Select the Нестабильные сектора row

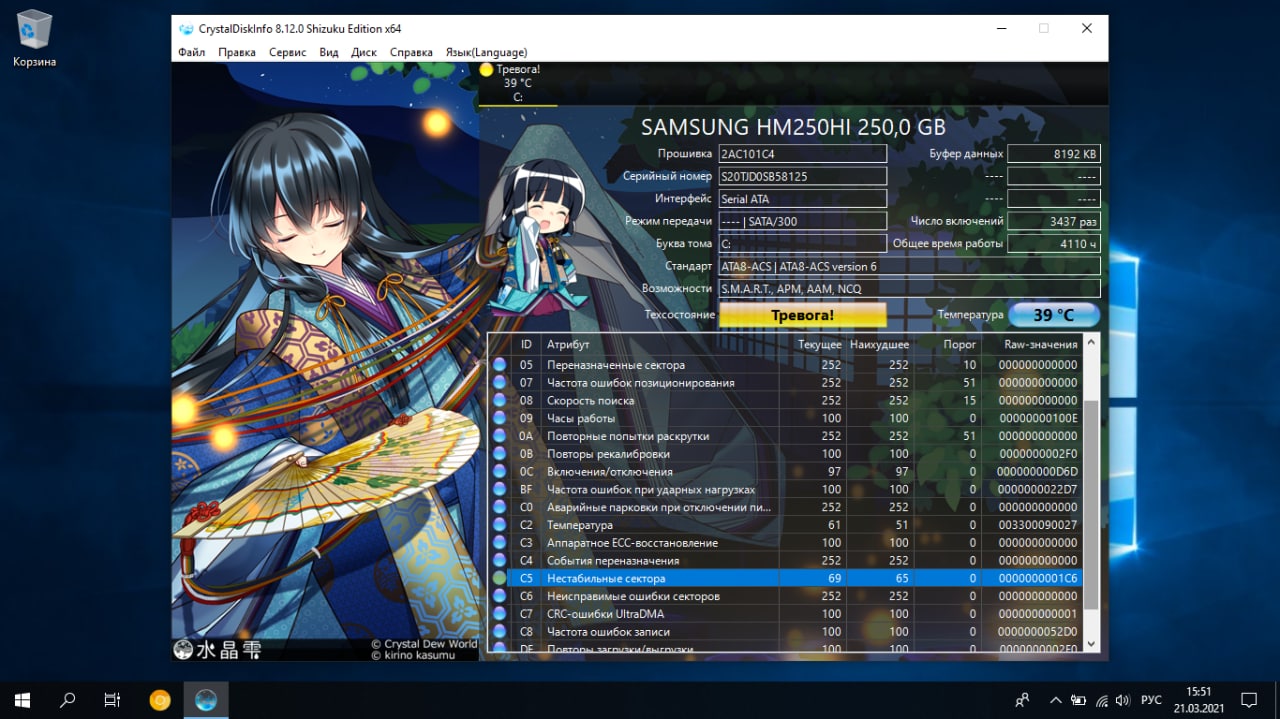pyautogui.click(x=785, y=579)
